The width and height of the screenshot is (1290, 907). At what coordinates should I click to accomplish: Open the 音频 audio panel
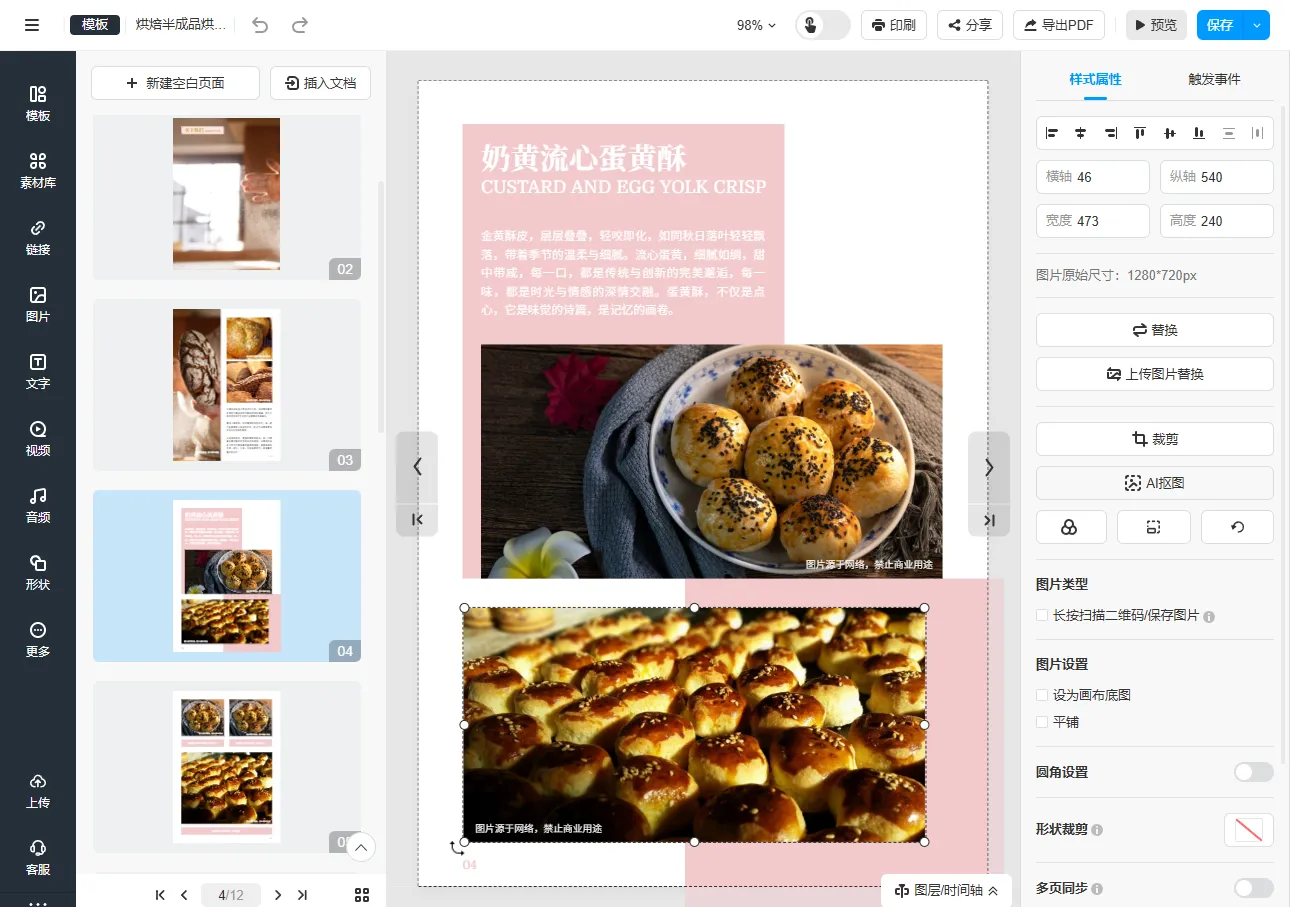click(x=38, y=506)
